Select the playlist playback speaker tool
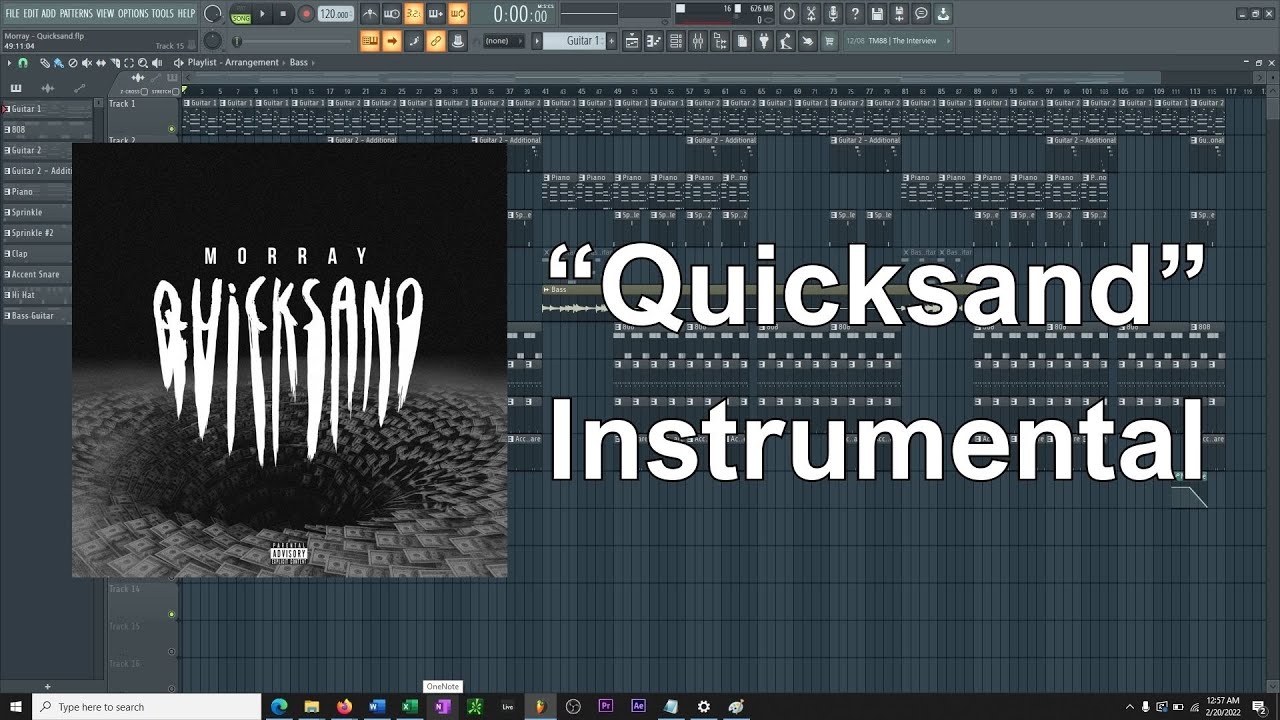This screenshot has height=720, width=1280. (x=157, y=62)
